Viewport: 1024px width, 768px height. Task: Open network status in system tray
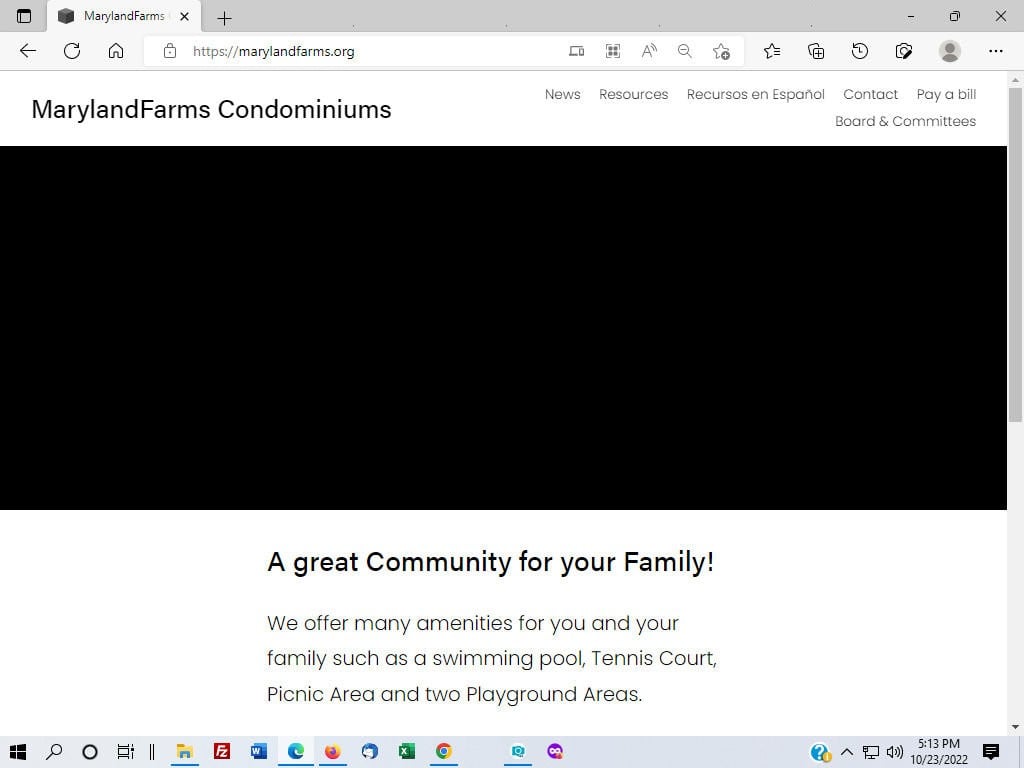tap(871, 752)
